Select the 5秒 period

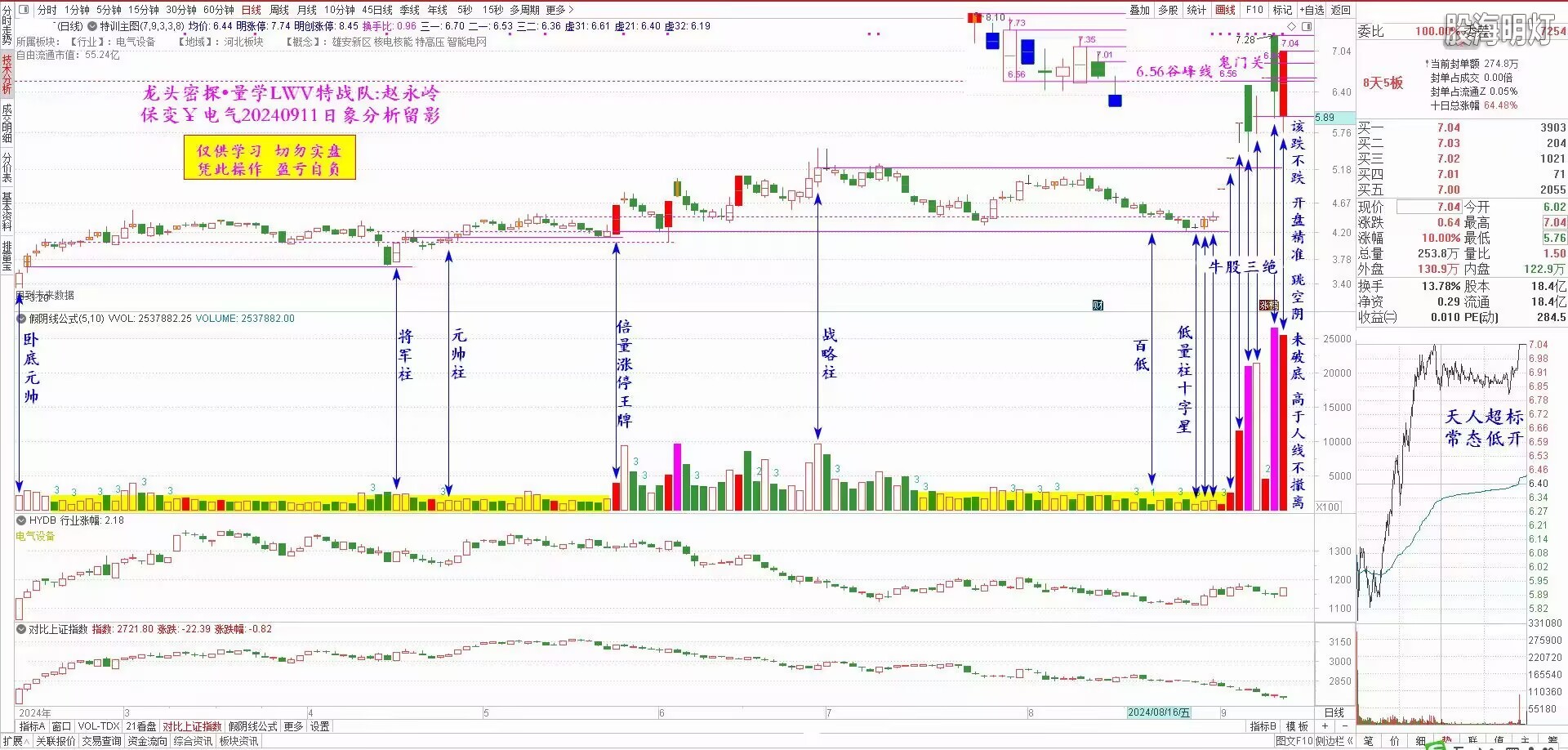pyautogui.click(x=465, y=10)
